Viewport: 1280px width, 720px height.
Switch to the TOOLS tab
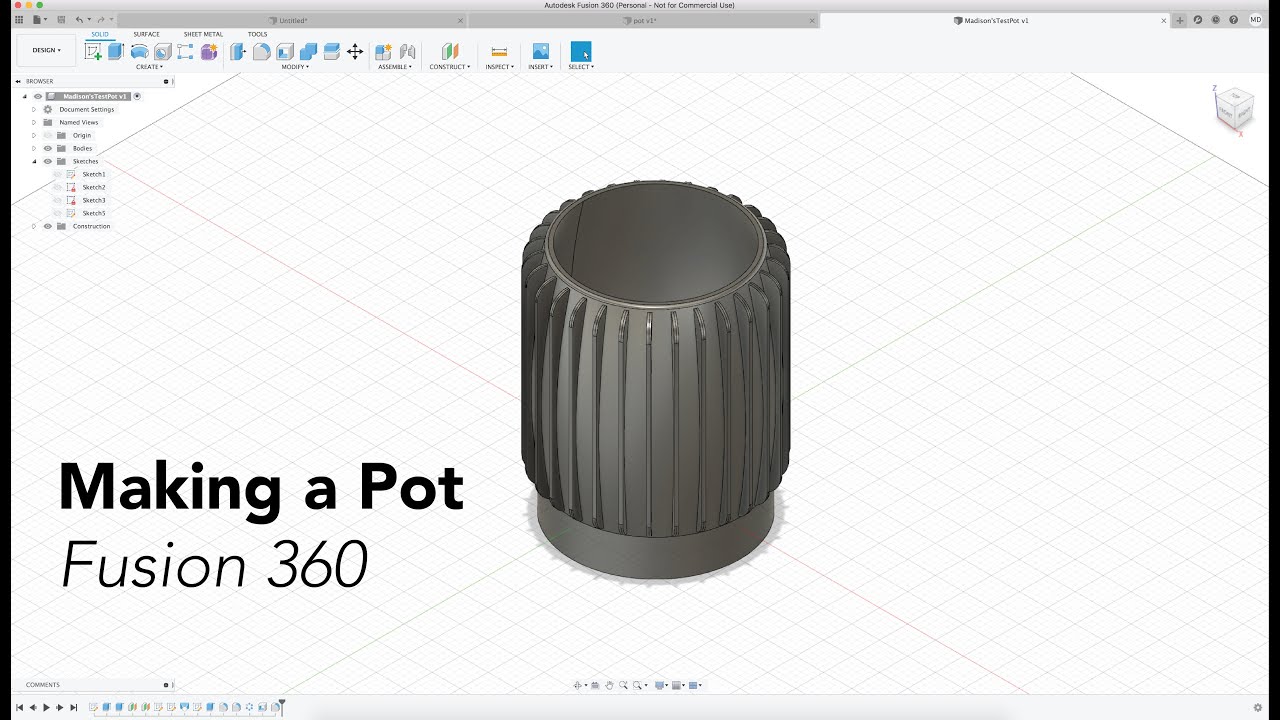point(257,34)
